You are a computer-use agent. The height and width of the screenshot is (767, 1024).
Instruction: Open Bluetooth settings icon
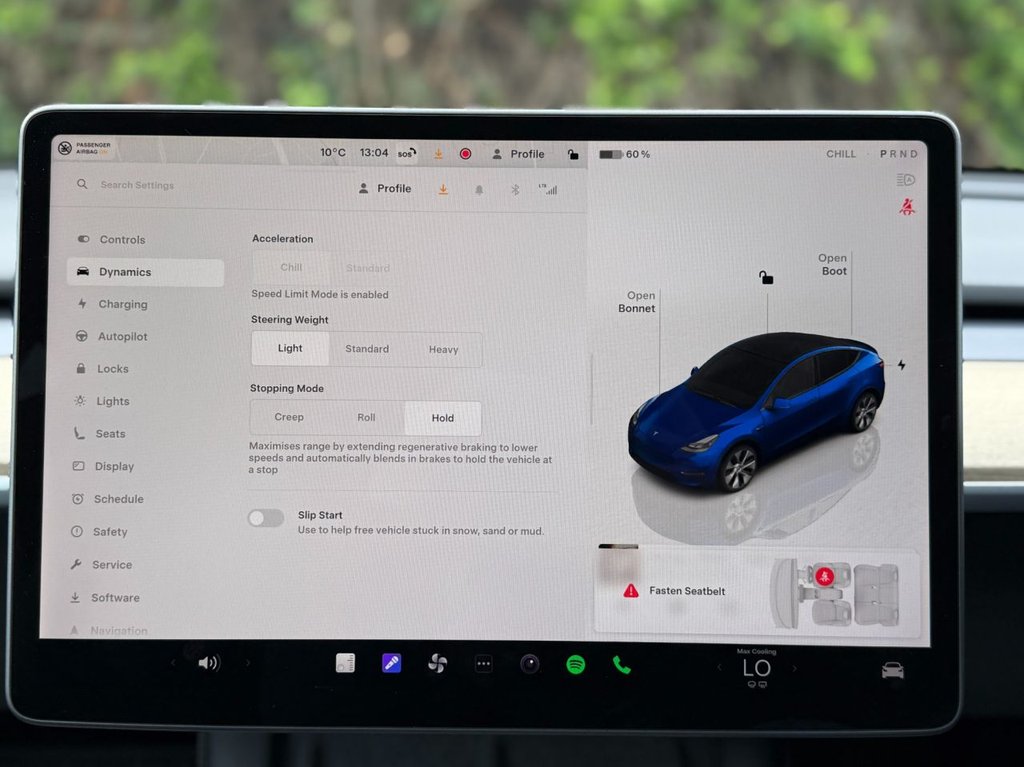(515, 188)
